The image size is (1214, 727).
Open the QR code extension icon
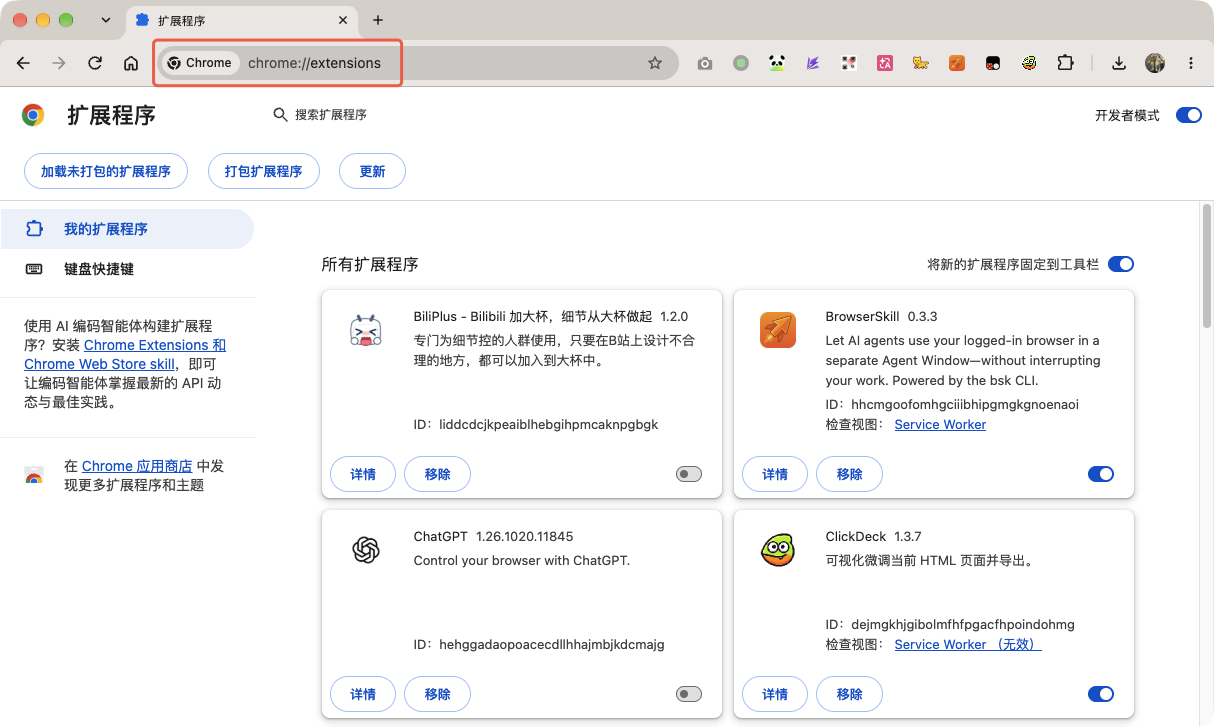pyautogui.click(x=849, y=63)
